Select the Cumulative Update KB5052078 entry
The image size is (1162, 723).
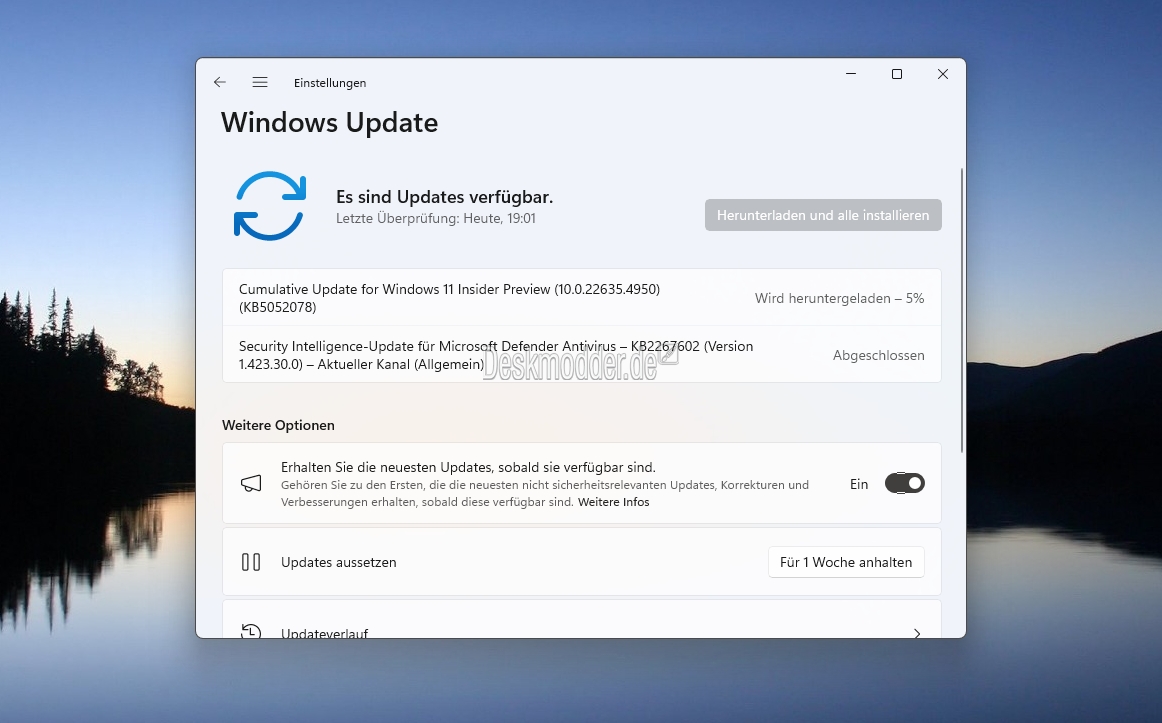[582, 298]
